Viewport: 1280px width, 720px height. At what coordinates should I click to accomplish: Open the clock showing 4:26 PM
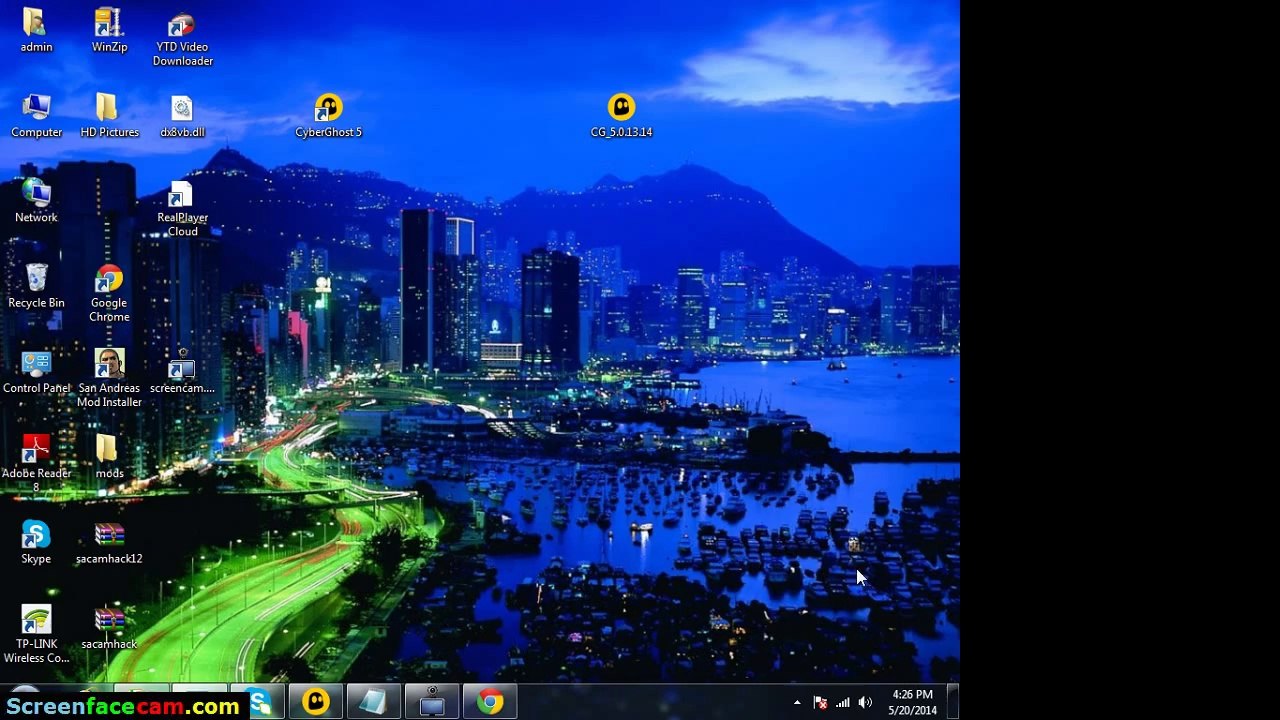(912, 702)
